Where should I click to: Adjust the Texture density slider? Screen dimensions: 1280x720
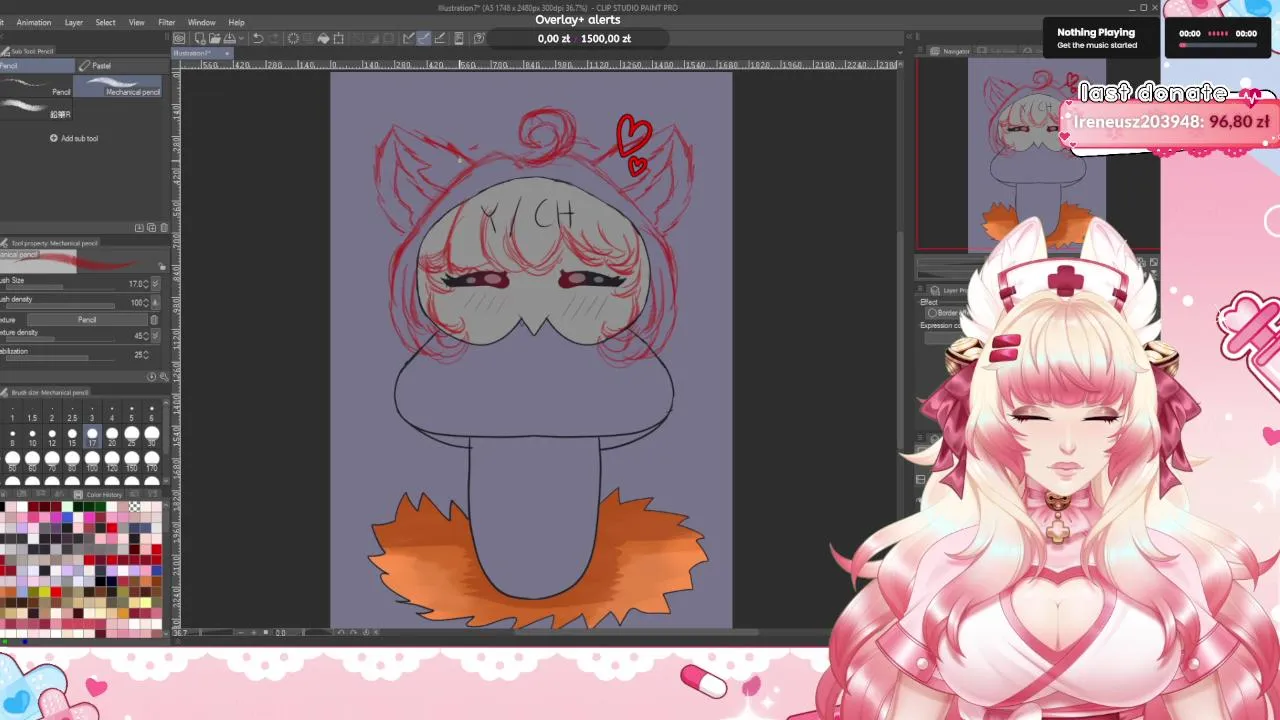(x=60, y=339)
